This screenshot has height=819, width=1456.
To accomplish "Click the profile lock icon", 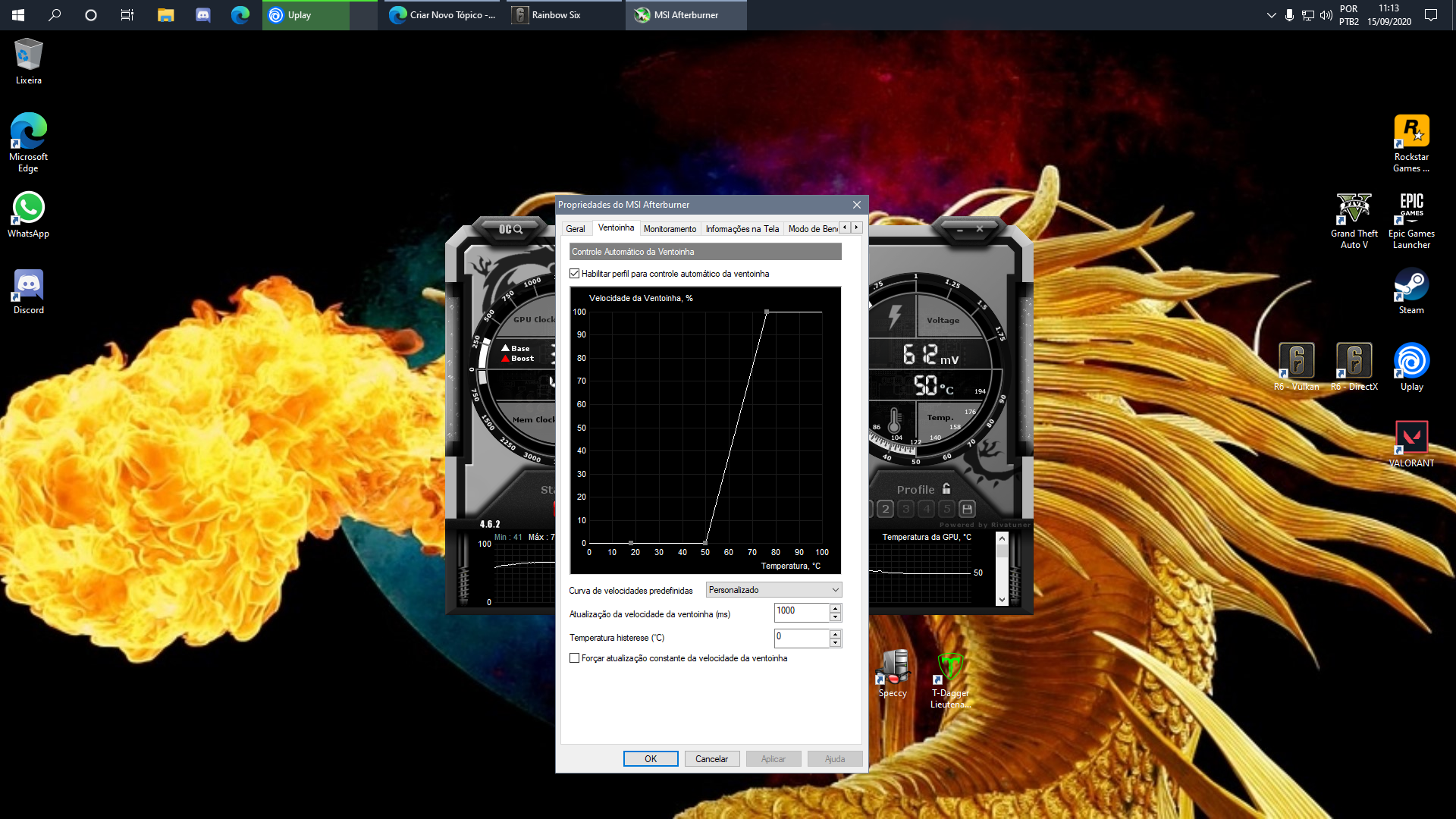I will (x=946, y=489).
